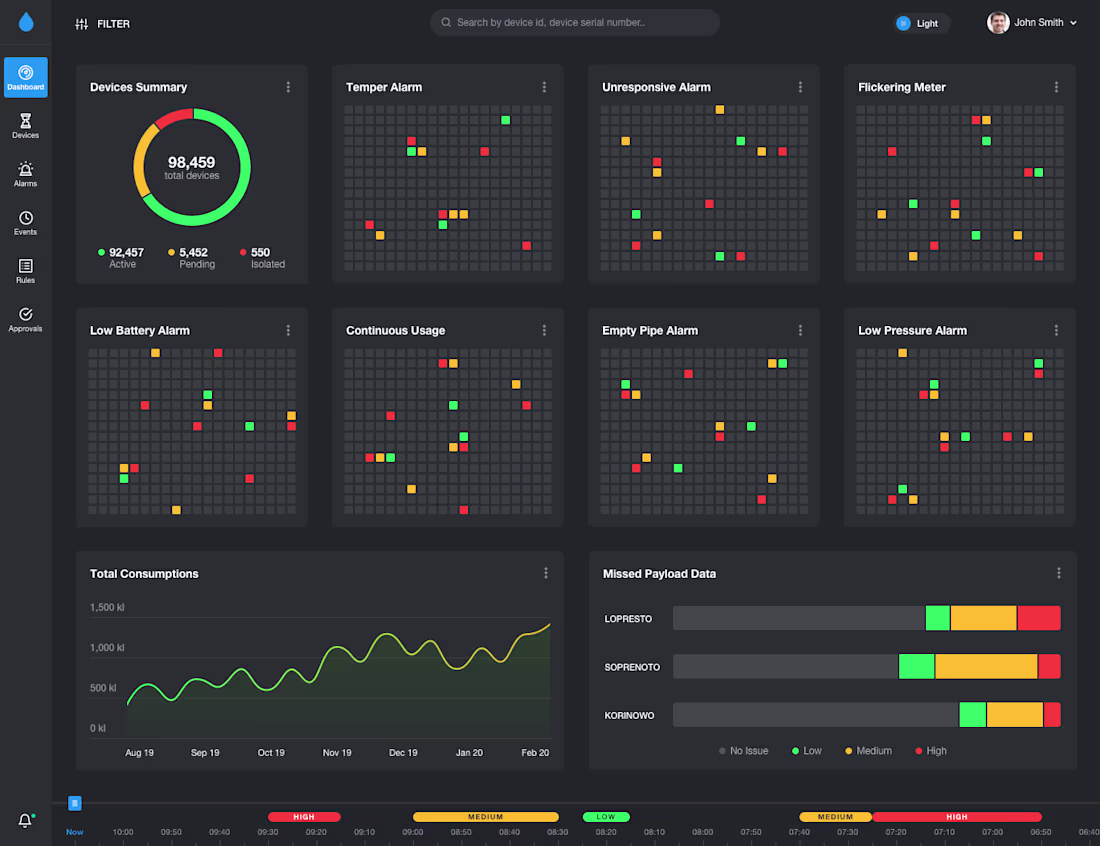Open the Events clock icon
The image size is (1100, 846).
26,217
